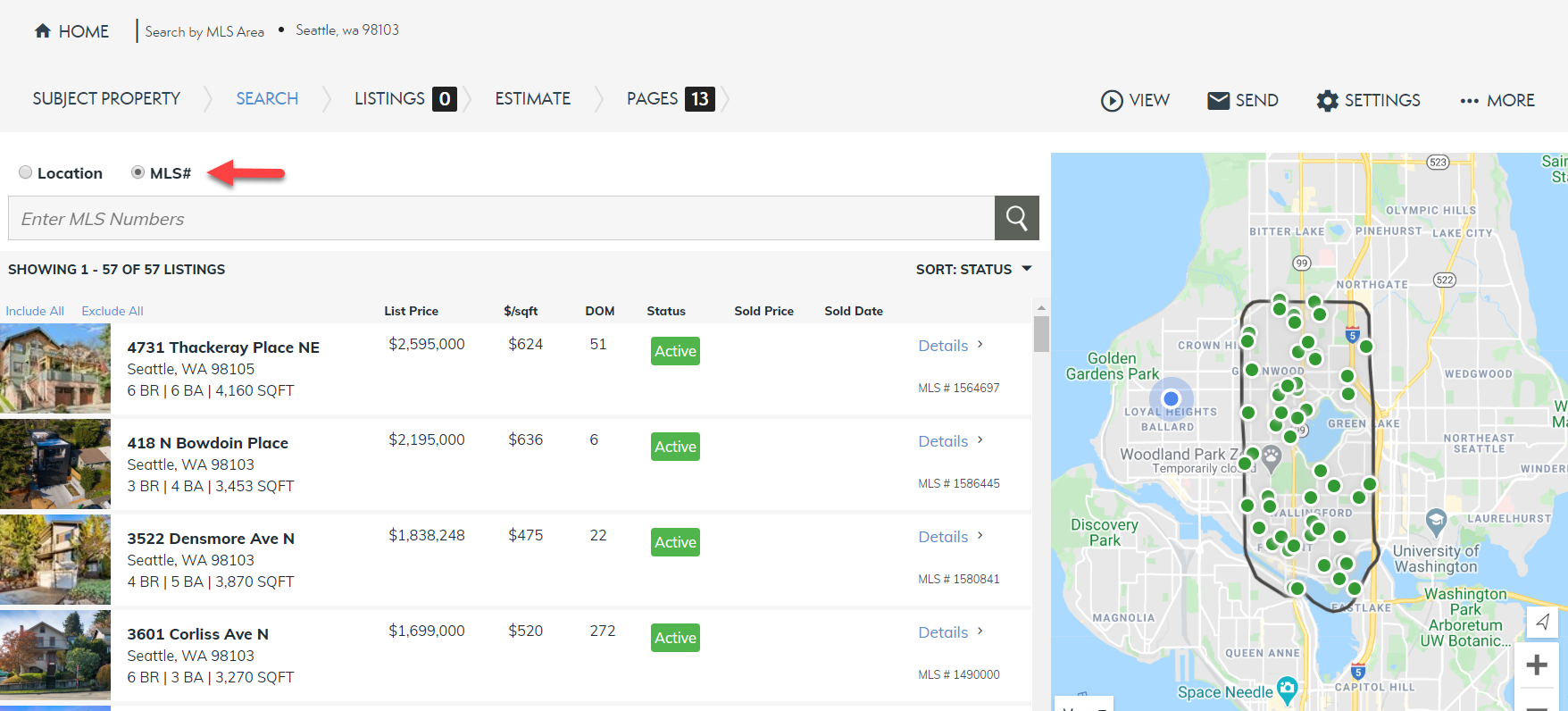Click the Enter MLS Numbers input field
Screen dimensions: 1568x711
pyautogui.click(x=500, y=219)
